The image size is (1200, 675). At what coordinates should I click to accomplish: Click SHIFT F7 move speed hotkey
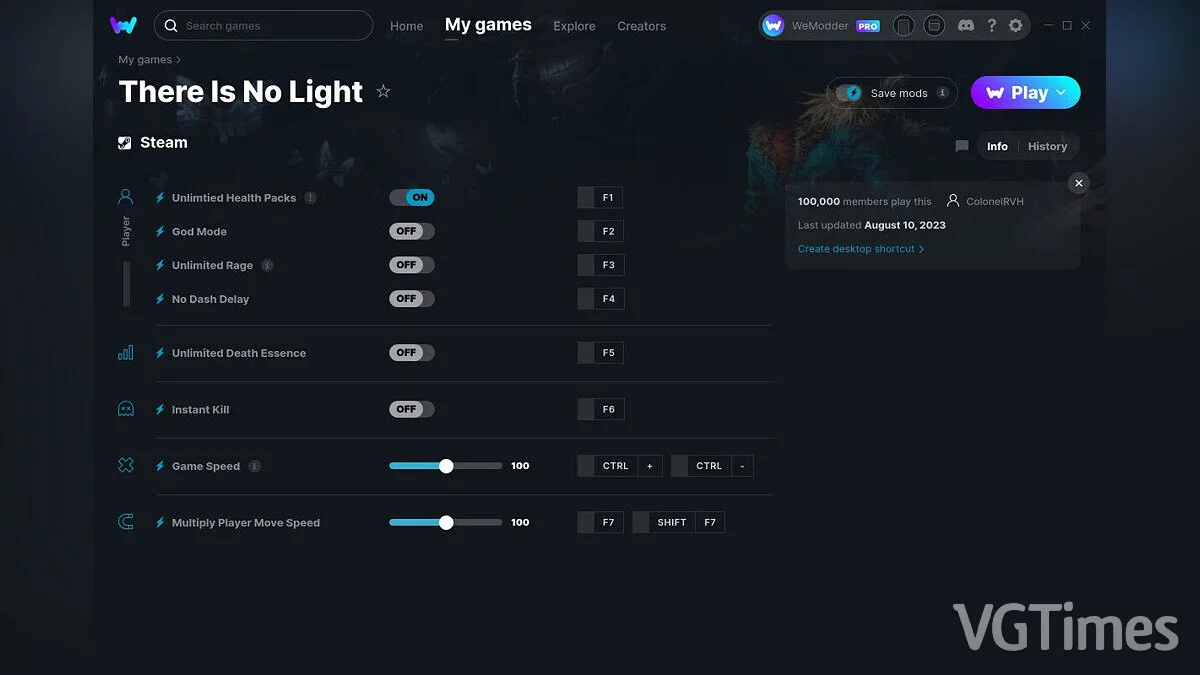pyautogui.click(x=679, y=522)
